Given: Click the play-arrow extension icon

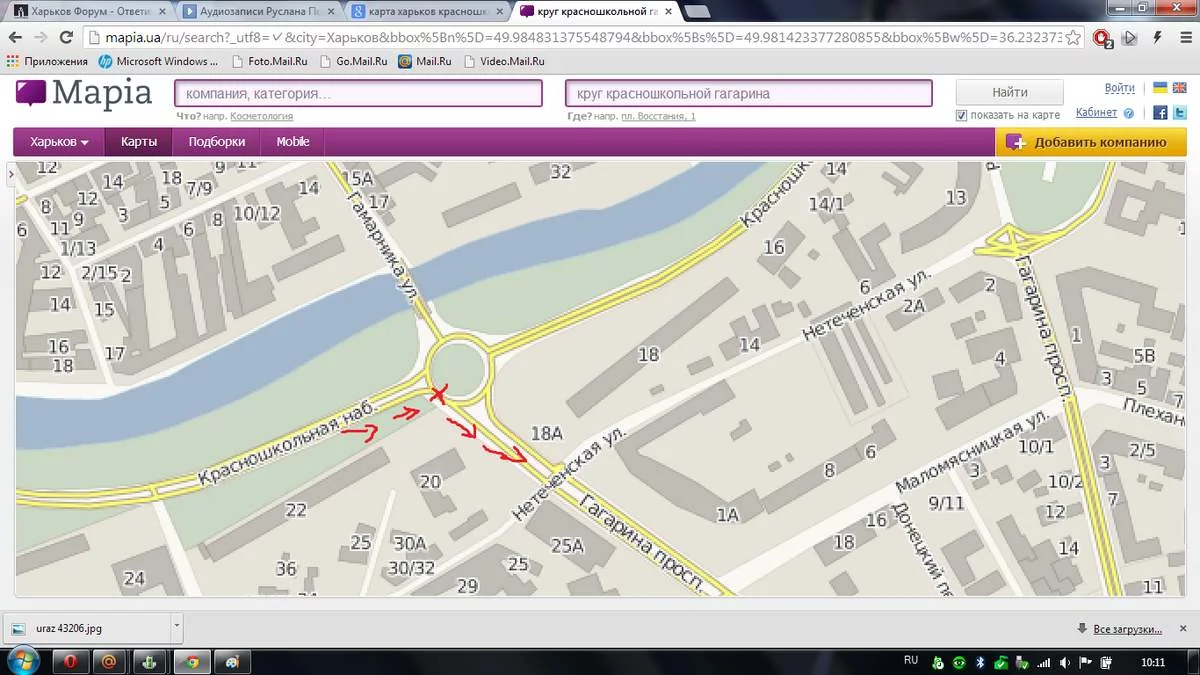Looking at the screenshot, I should click(x=1130, y=38).
